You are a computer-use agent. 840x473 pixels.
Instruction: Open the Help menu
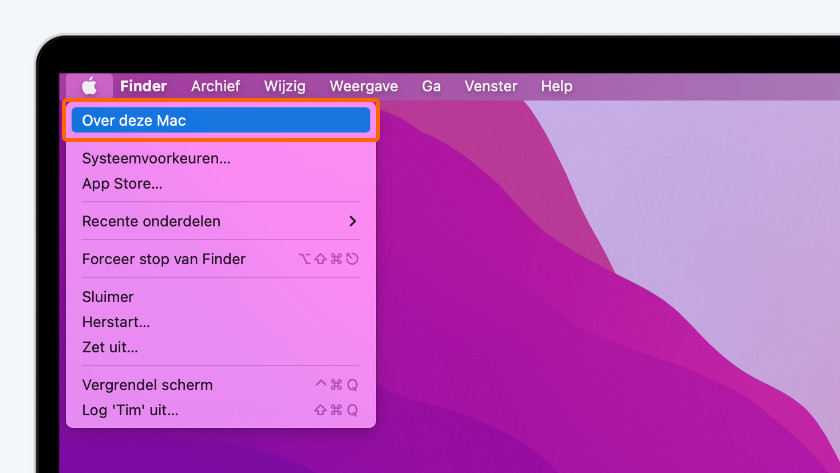click(557, 86)
